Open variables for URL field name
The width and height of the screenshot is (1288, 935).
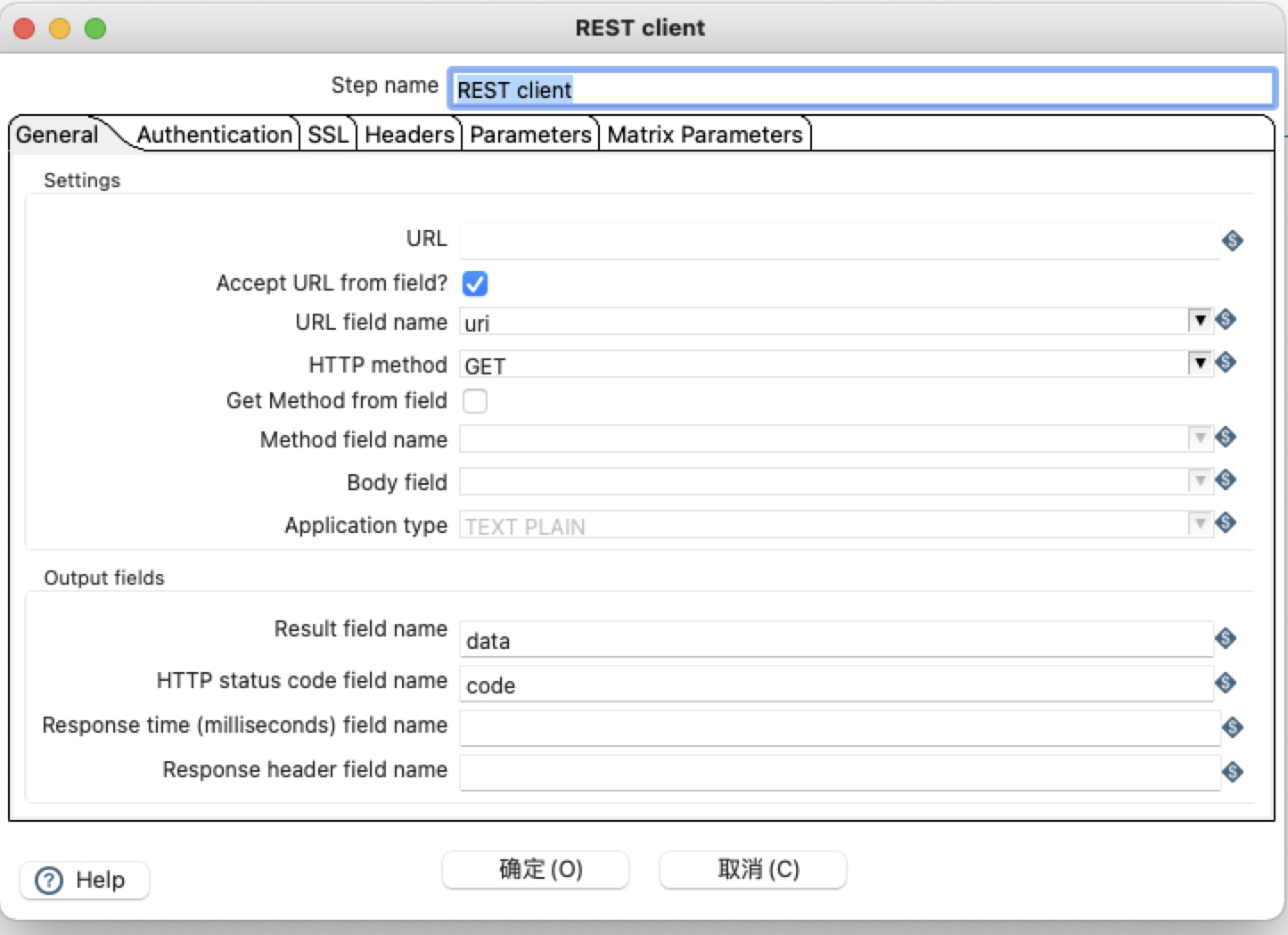tap(1226, 320)
